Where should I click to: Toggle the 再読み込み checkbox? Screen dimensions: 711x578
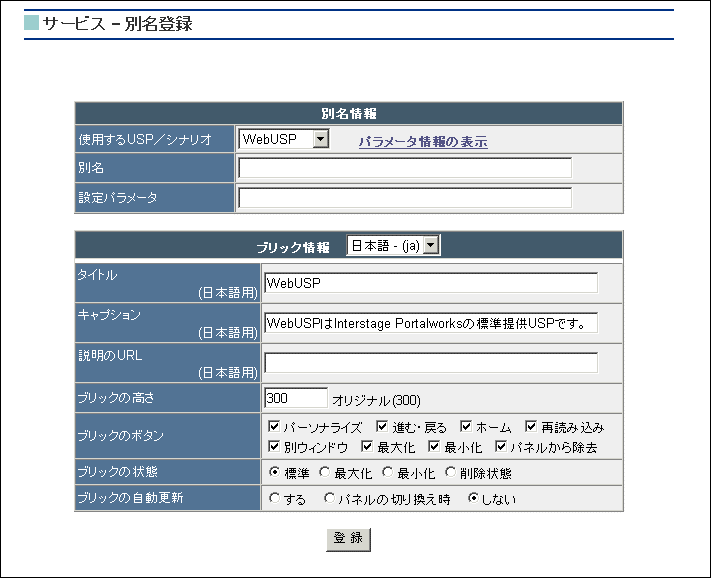(x=531, y=426)
